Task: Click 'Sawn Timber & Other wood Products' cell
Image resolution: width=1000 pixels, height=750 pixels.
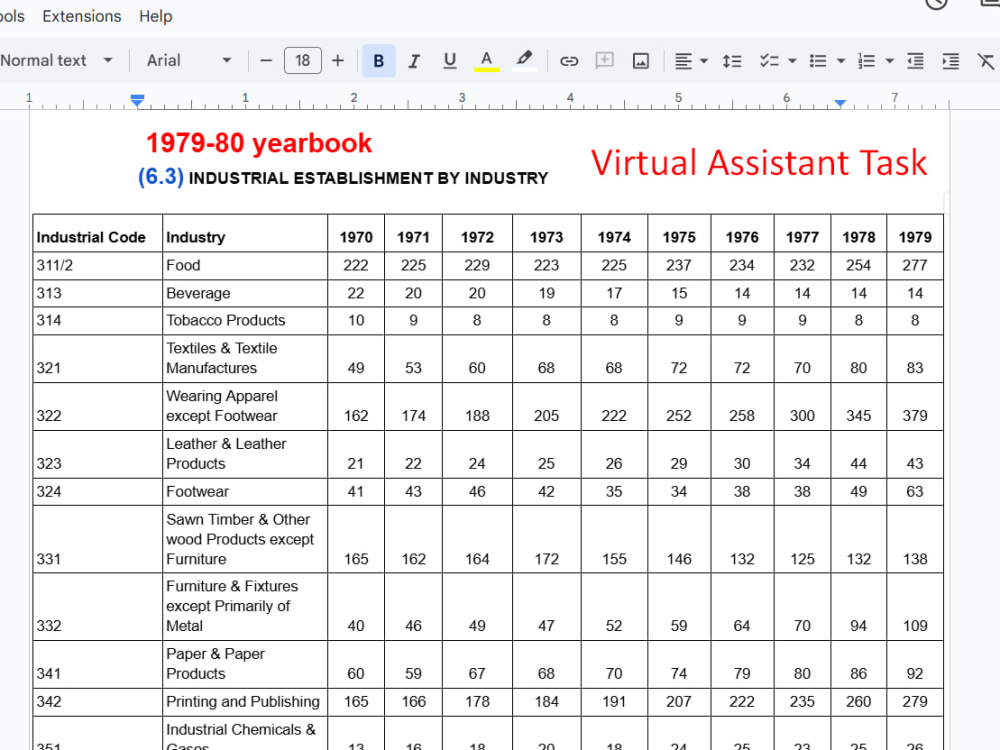Action: click(x=245, y=539)
